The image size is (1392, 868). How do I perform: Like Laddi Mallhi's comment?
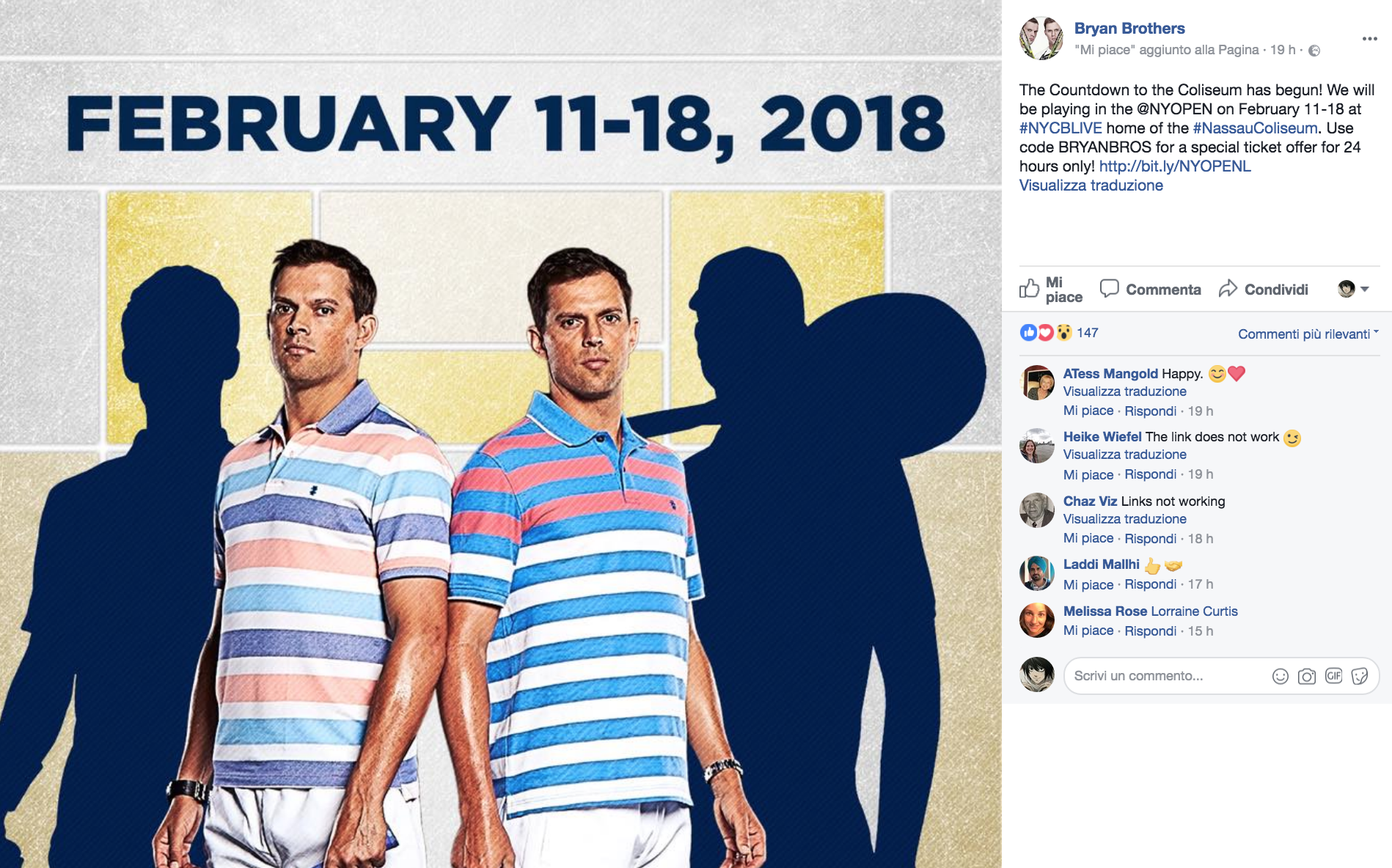pos(1088,584)
